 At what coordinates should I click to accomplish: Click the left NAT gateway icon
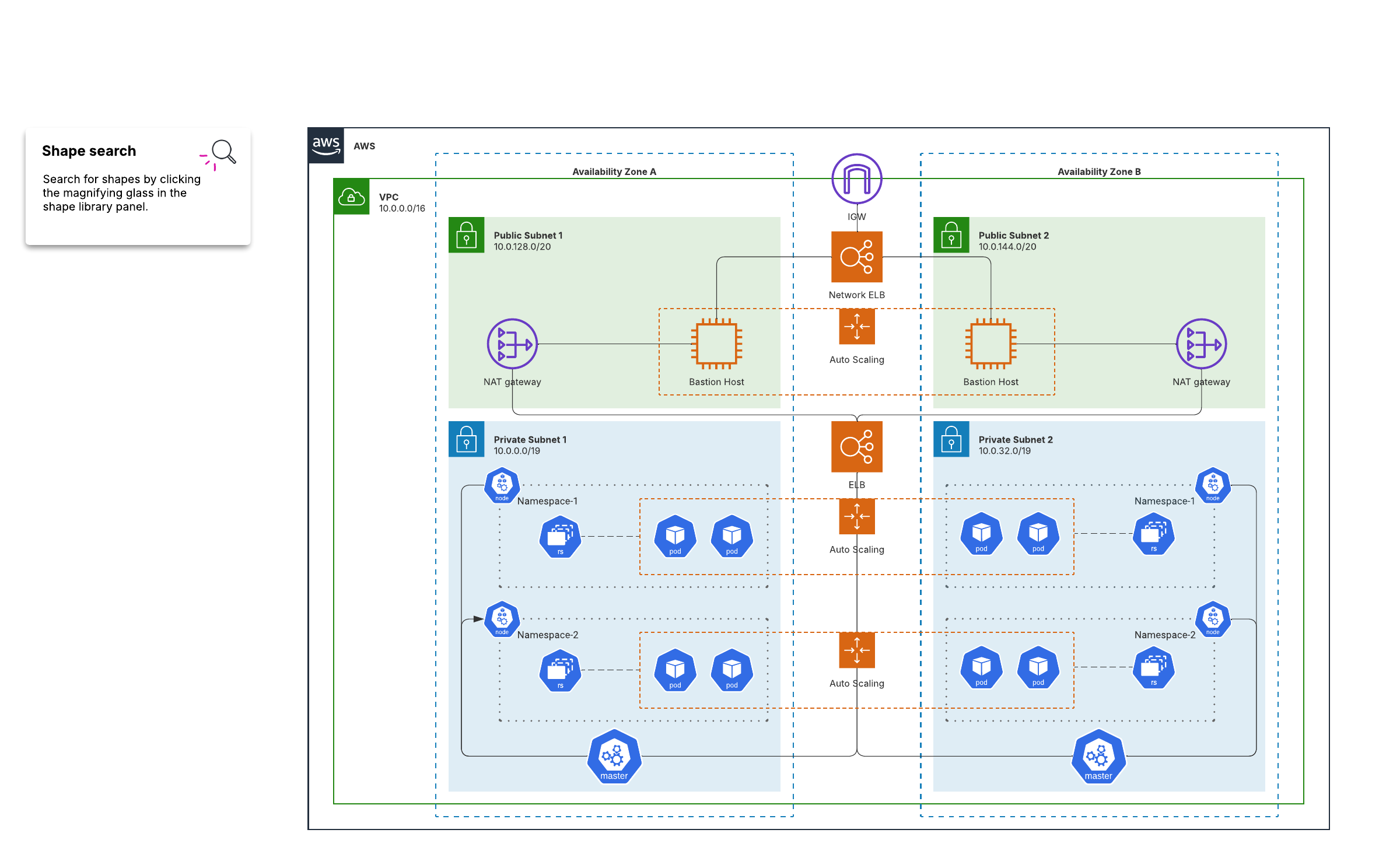click(x=512, y=344)
